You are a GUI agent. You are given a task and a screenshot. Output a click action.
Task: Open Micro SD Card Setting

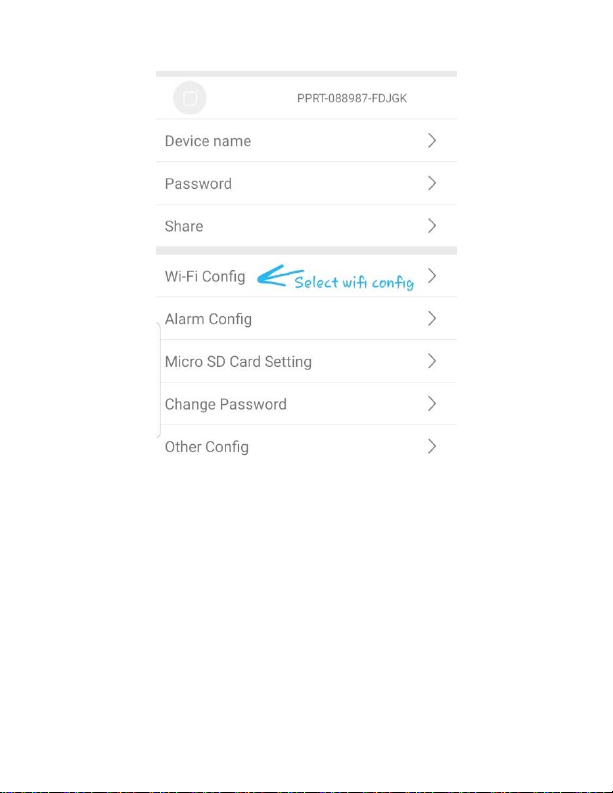pos(306,361)
